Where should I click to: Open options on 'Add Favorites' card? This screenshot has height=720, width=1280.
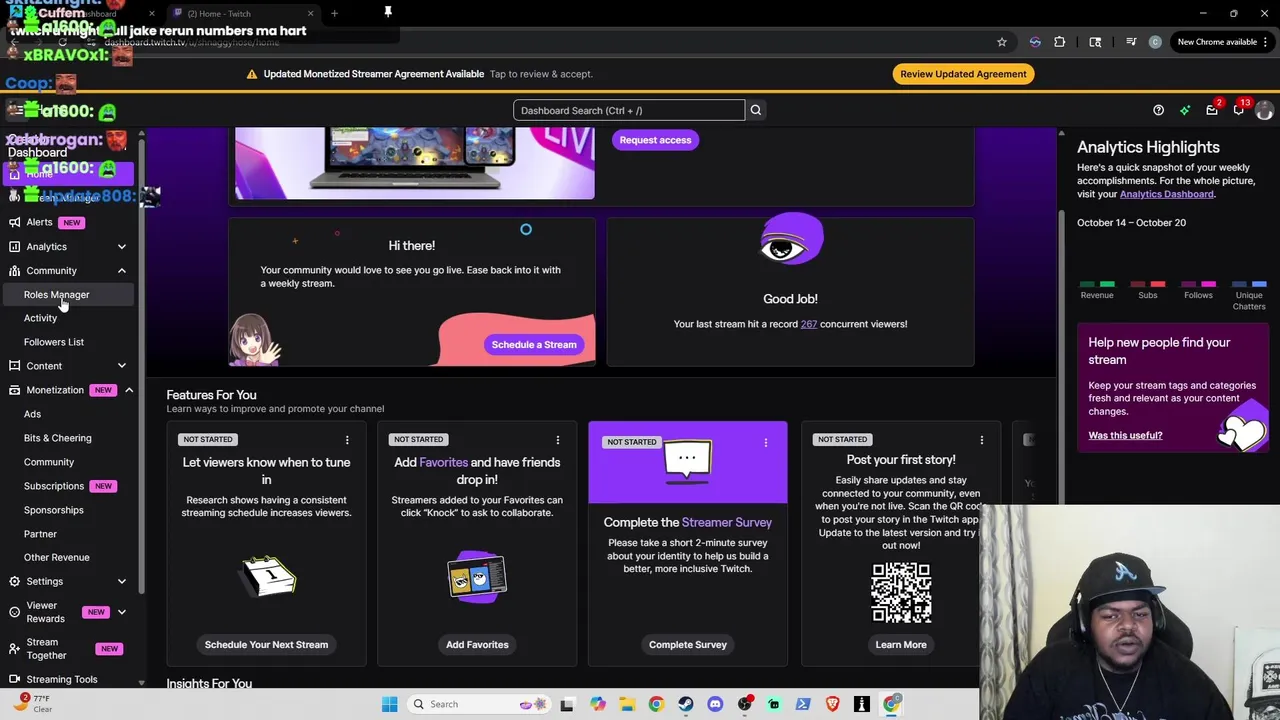click(x=558, y=440)
